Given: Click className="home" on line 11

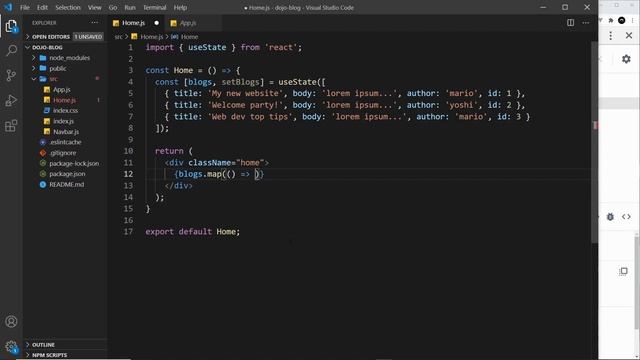Looking at the screenshot, I should point(226,162).
